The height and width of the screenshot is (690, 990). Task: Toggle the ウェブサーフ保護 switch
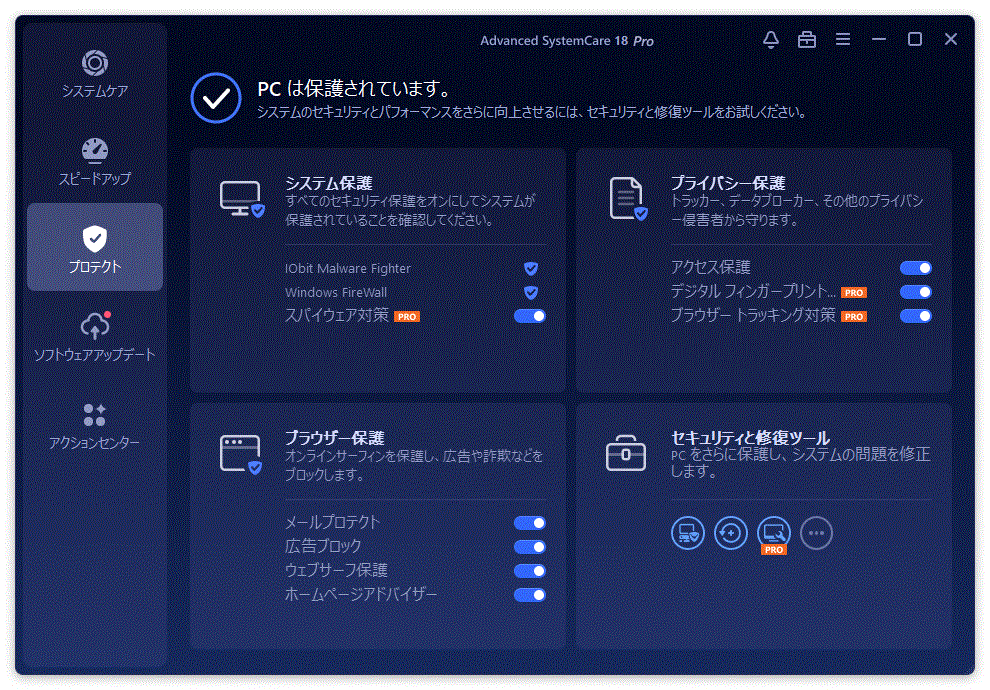pyautogui.click(x=530, y=571)
